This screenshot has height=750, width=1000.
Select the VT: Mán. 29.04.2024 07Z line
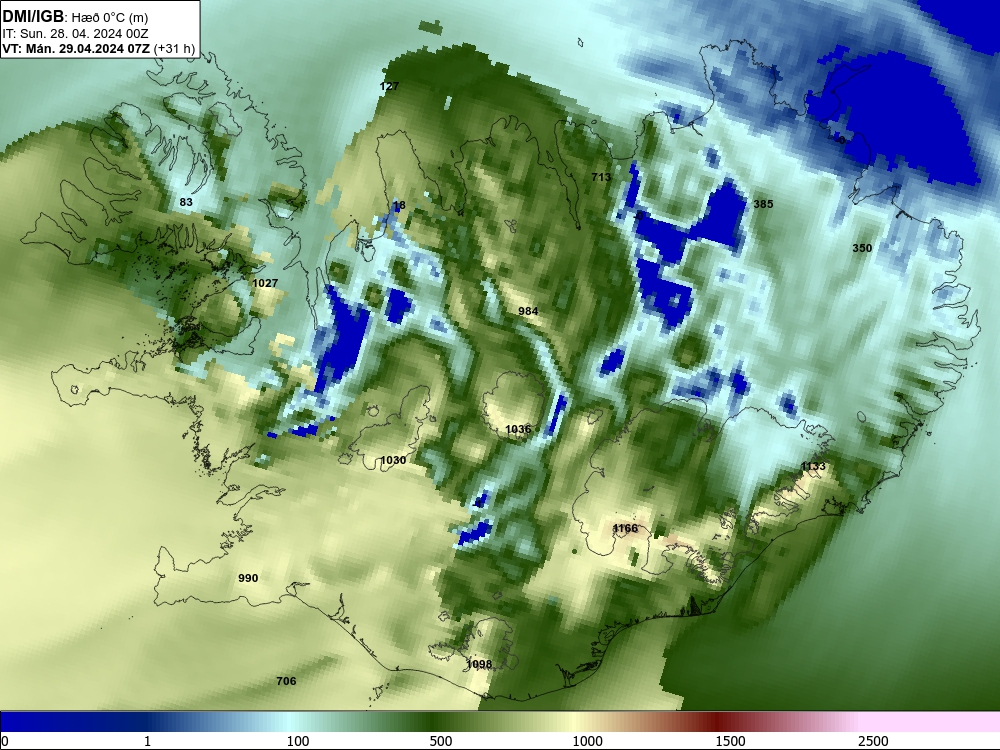pyautogui.click(x=98, y=48)
